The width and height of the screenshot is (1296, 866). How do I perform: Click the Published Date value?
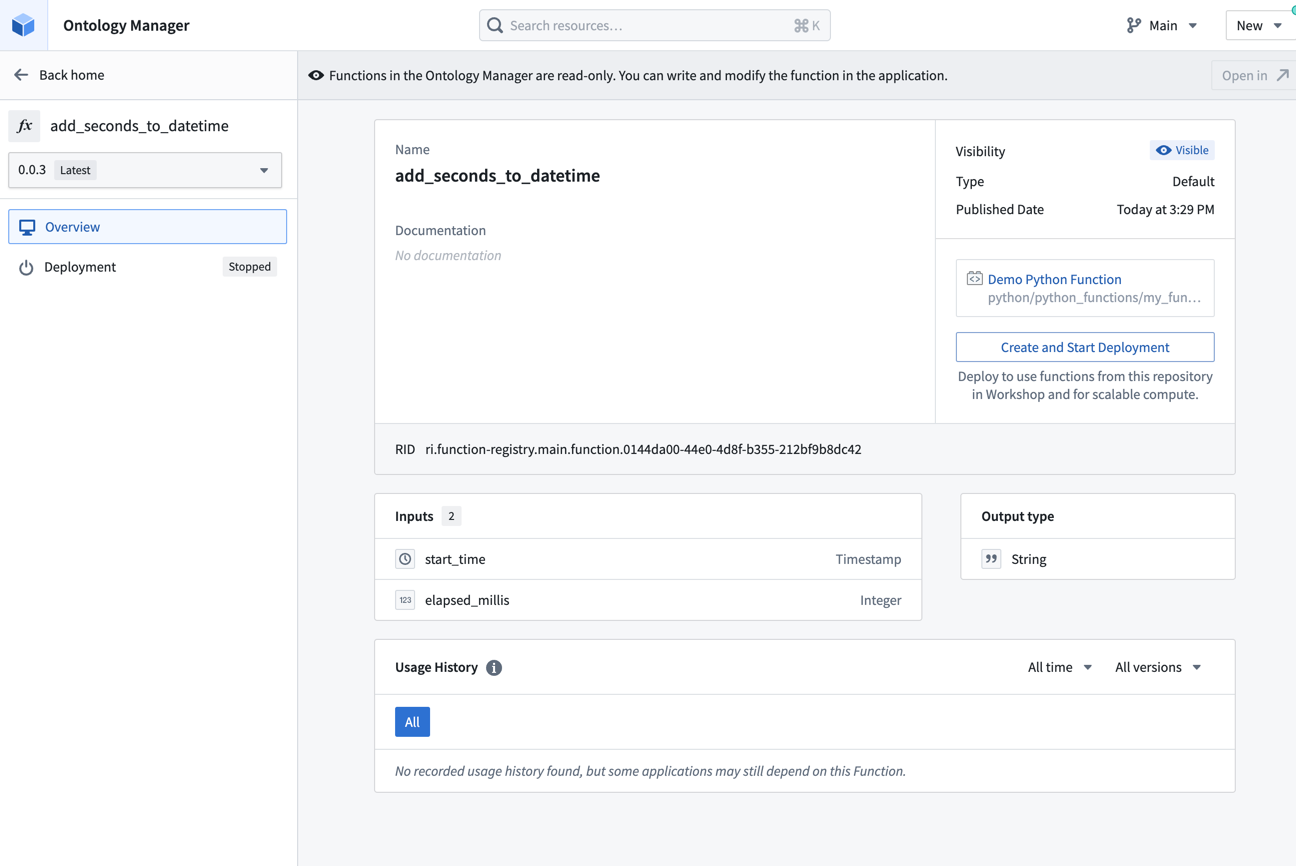click(1165, 209)
